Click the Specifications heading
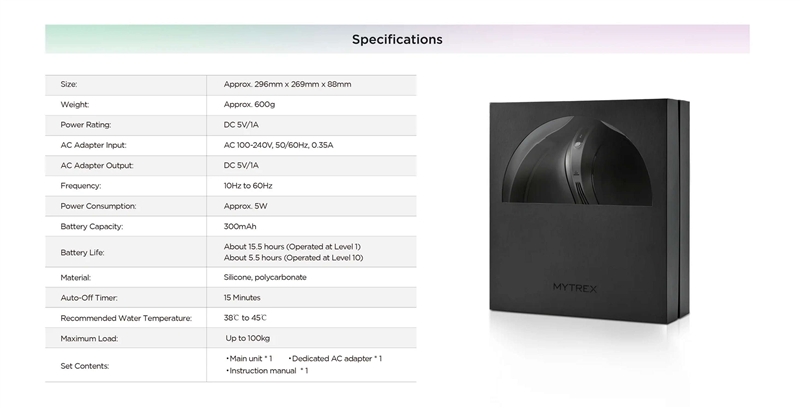The width and height of the screenshot is (800, 408). [x=397, y=40]
